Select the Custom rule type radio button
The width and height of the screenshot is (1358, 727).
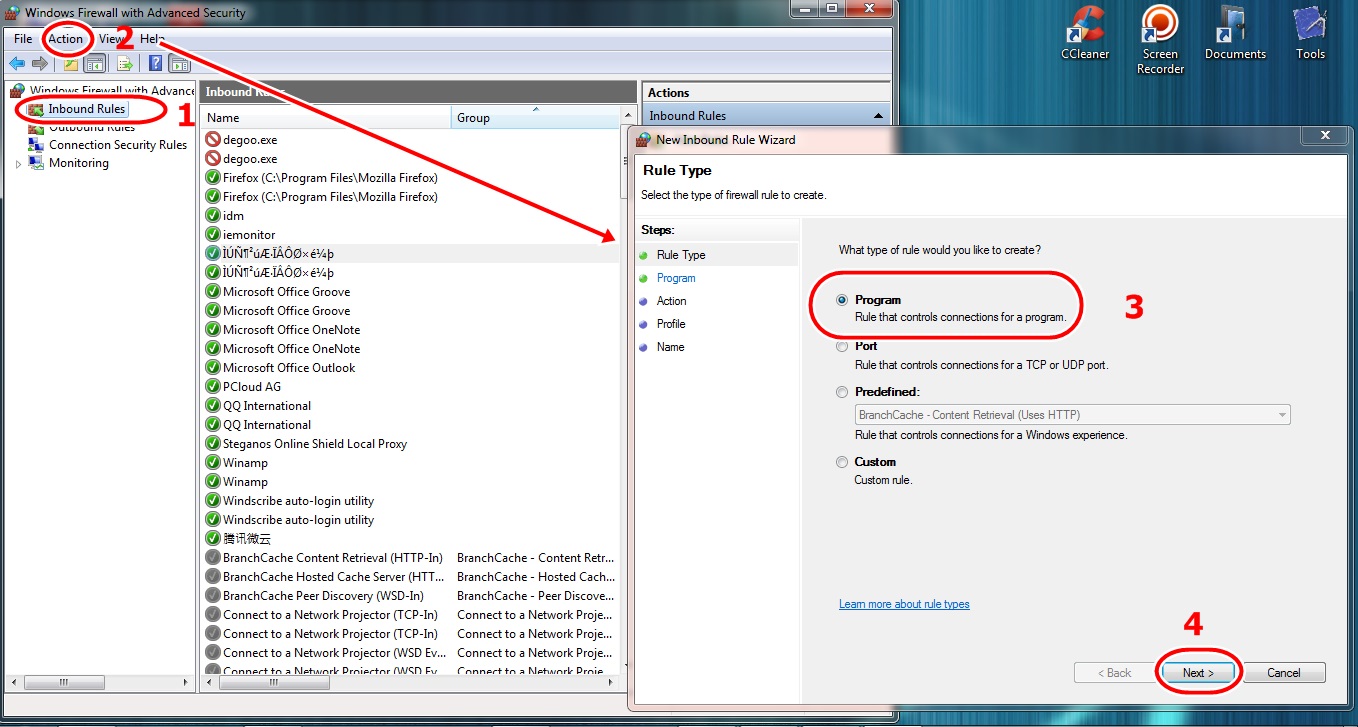(x=842, y=462)
